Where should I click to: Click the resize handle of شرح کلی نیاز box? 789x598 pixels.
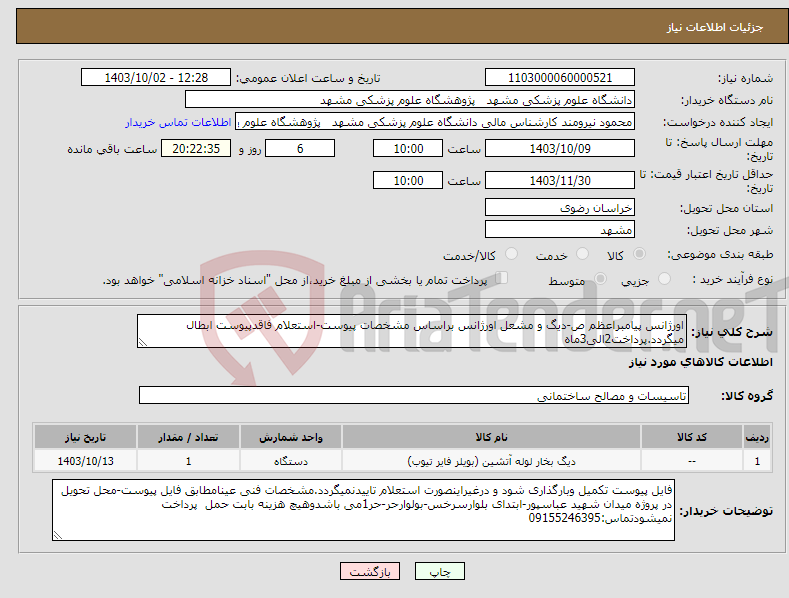143,343
